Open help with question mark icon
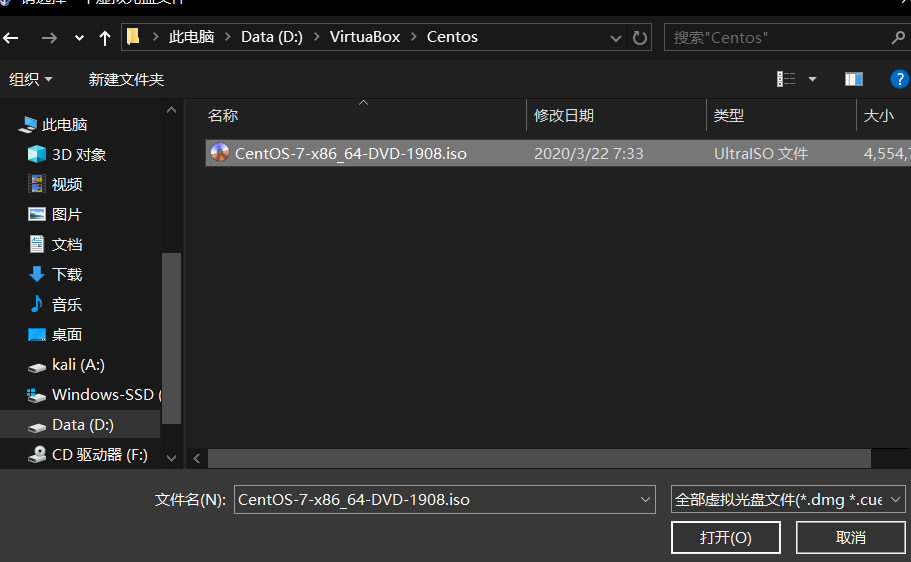The height and width of the screenshot is (562, 911). click(x=899, y=79)
